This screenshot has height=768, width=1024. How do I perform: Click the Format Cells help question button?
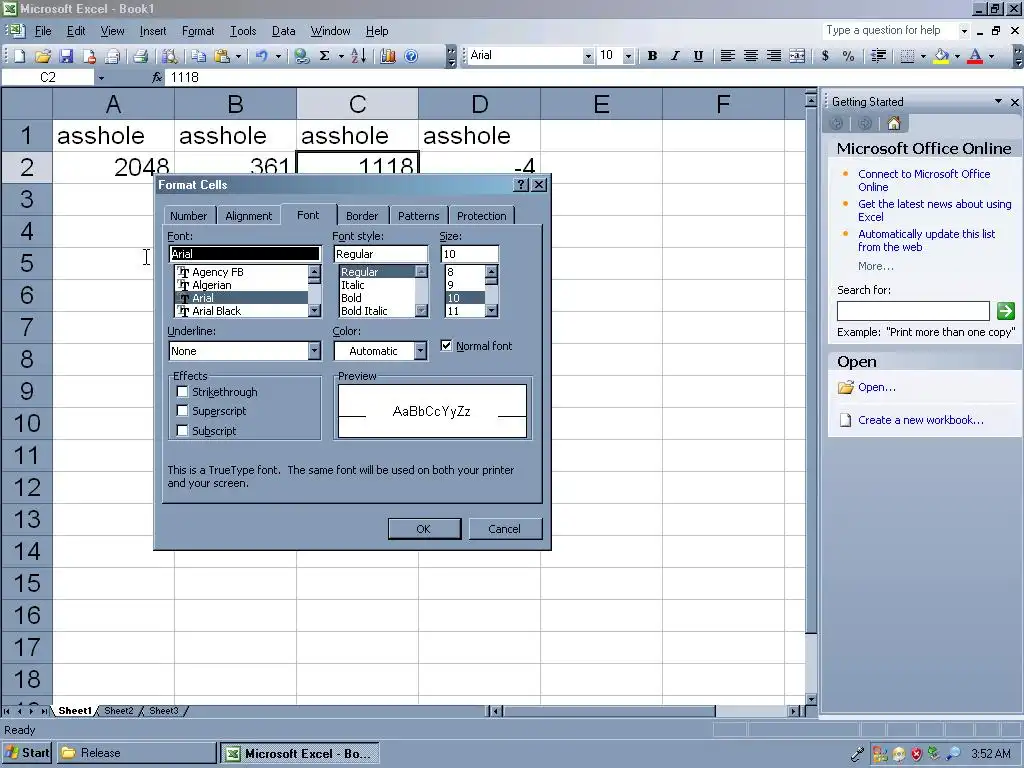coord(520,185)
